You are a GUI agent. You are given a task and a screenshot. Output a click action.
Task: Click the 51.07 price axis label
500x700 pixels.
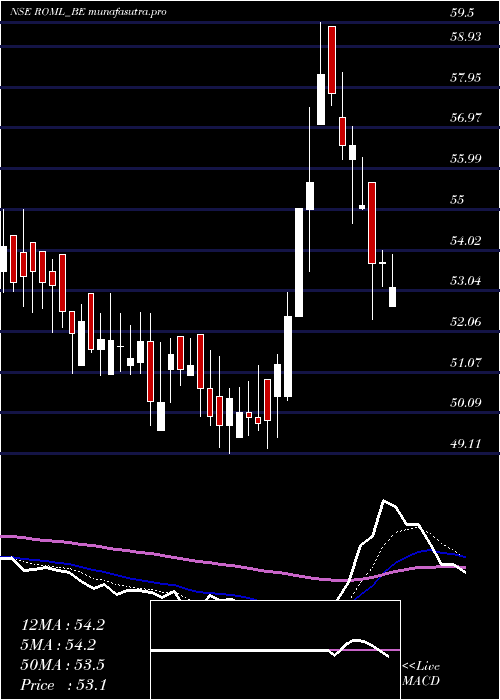coord(466,362)
